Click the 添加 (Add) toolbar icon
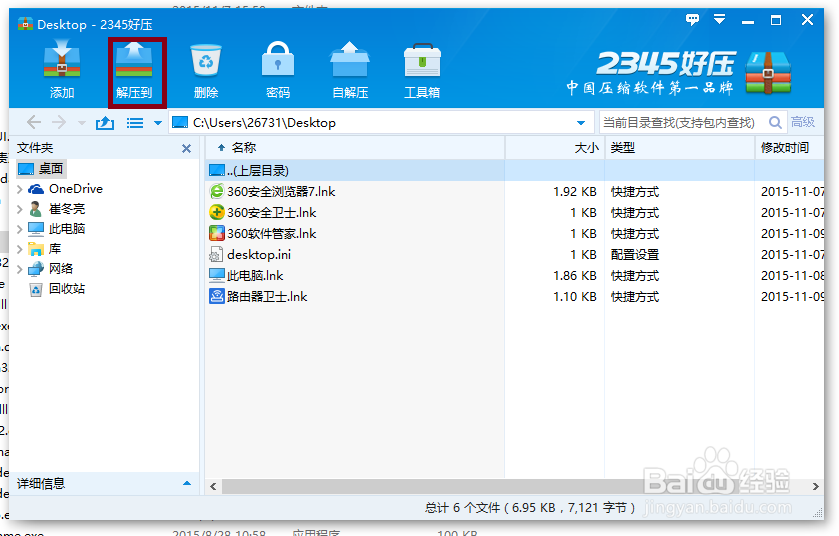Image resolution: width=839 pixels, height=536 pixels. pos(62,62)
